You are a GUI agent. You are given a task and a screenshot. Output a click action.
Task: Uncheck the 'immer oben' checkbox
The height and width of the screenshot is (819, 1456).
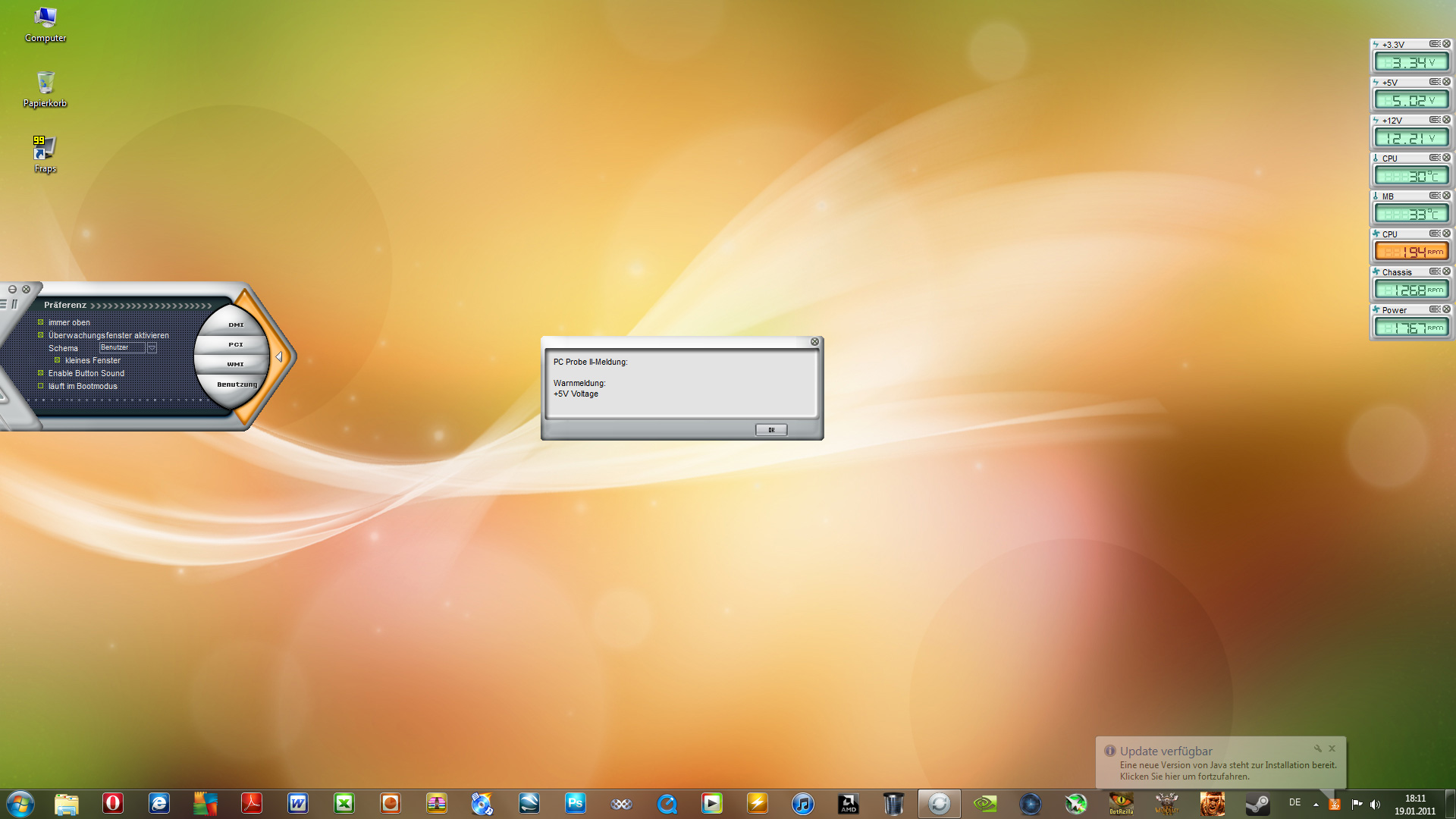[x=41, y=322]
